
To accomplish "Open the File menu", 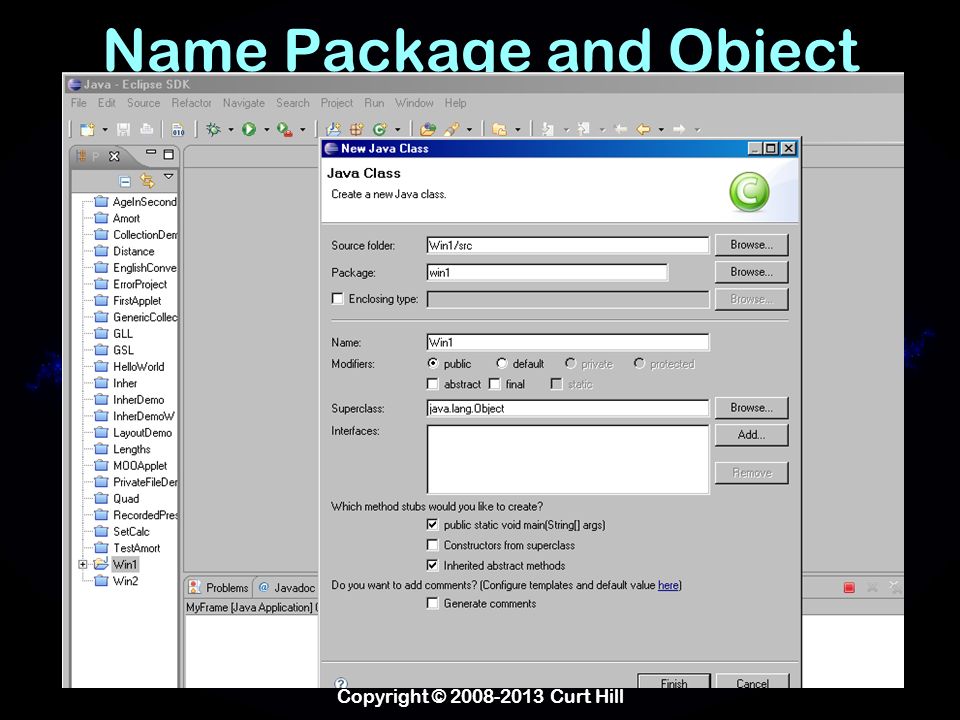I will coord(79,103).
